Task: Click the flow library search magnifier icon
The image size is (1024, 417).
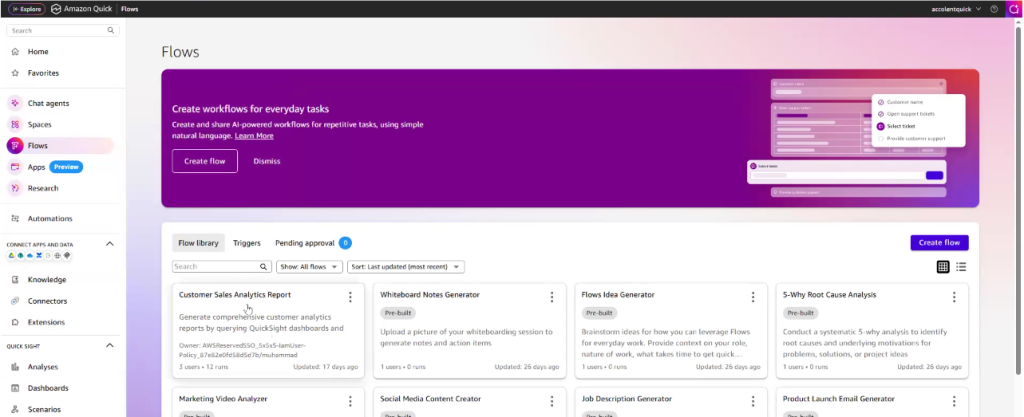Action: click(264, 267)
